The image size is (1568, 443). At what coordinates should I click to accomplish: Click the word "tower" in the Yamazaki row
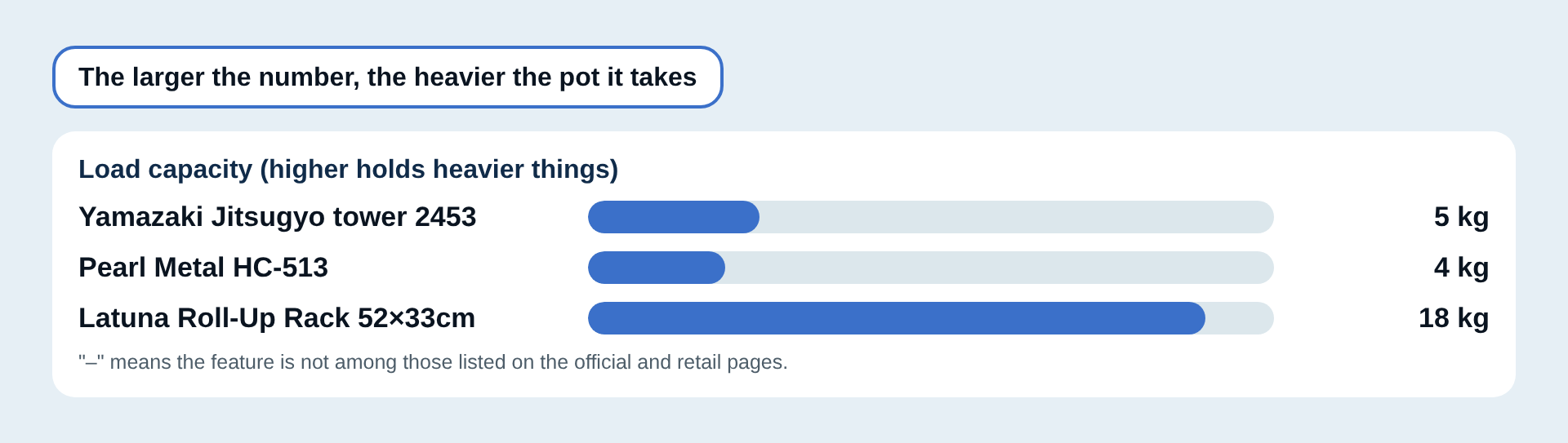point(370,217)
